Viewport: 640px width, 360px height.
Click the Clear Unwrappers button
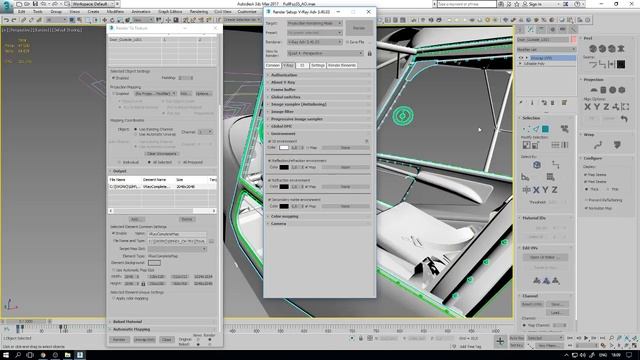click(x=162, y=154)
